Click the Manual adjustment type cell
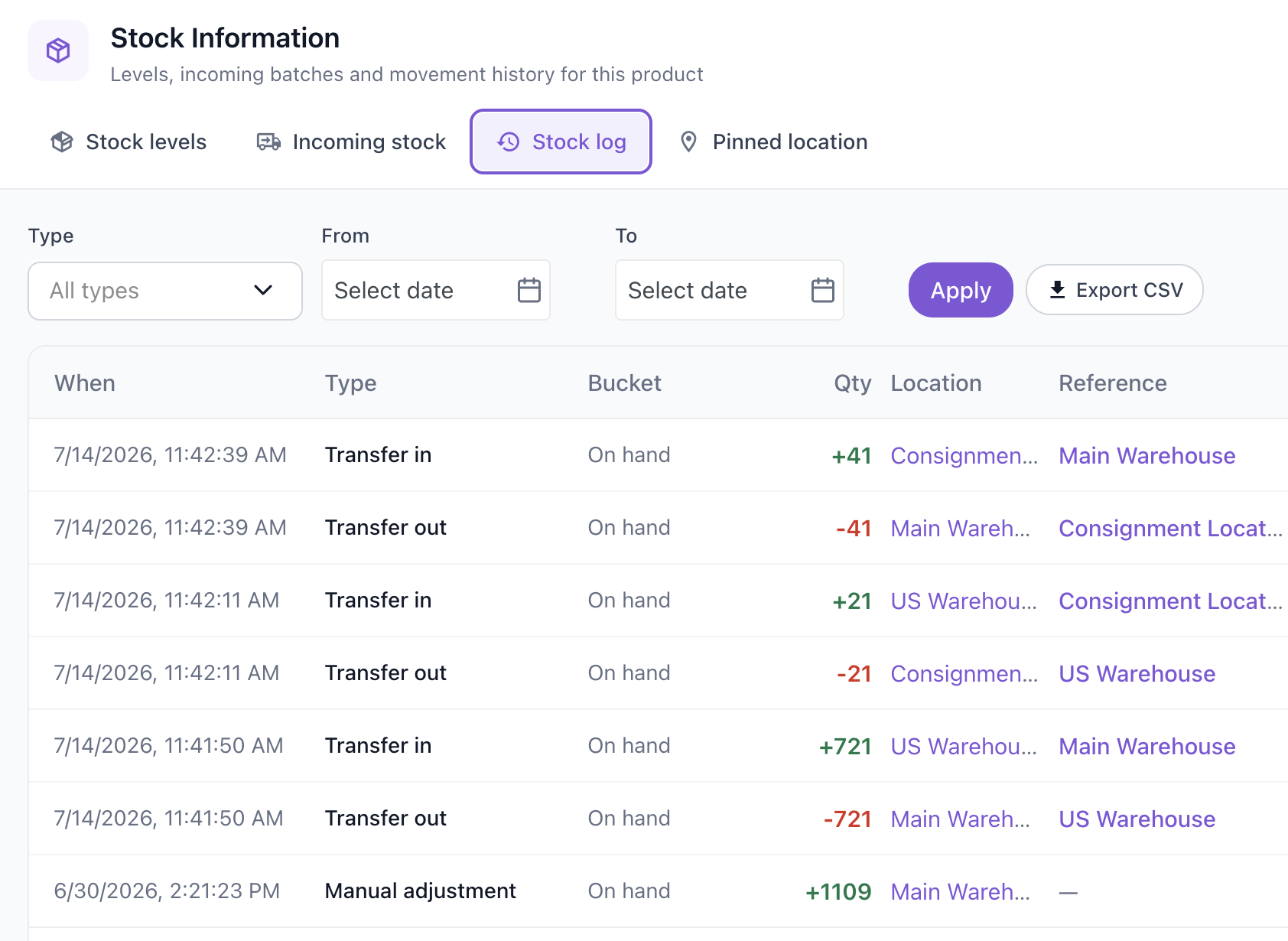1288x941 pixels. tap(420, 891)
